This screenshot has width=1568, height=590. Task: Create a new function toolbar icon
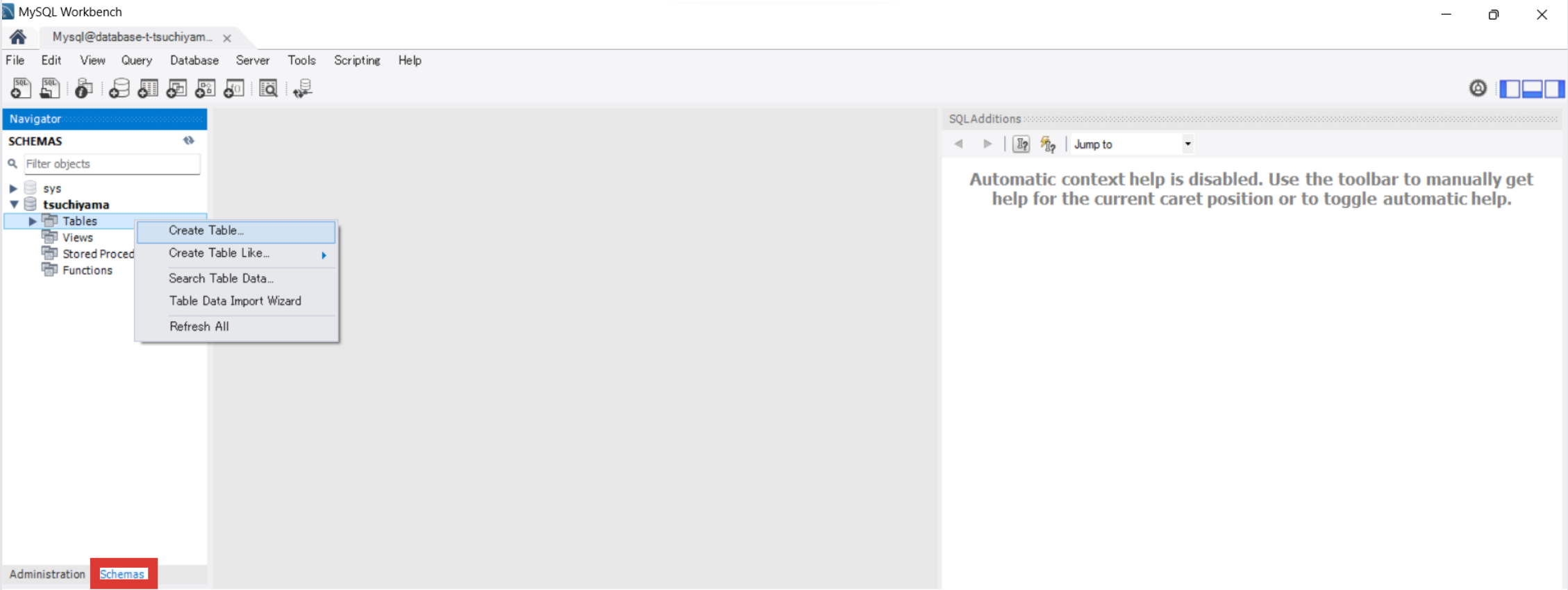click(x=234, y=88)
